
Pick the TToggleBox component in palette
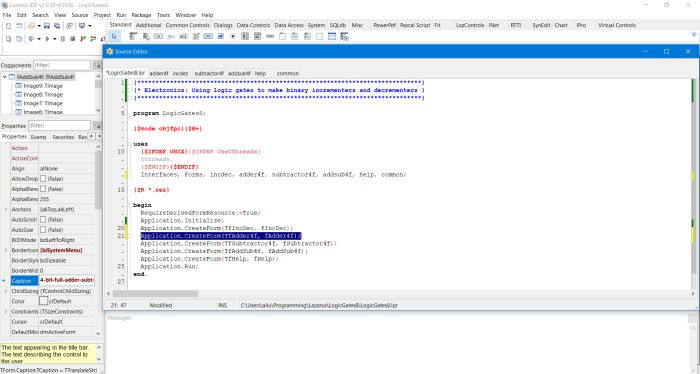(x=208, y=37)
